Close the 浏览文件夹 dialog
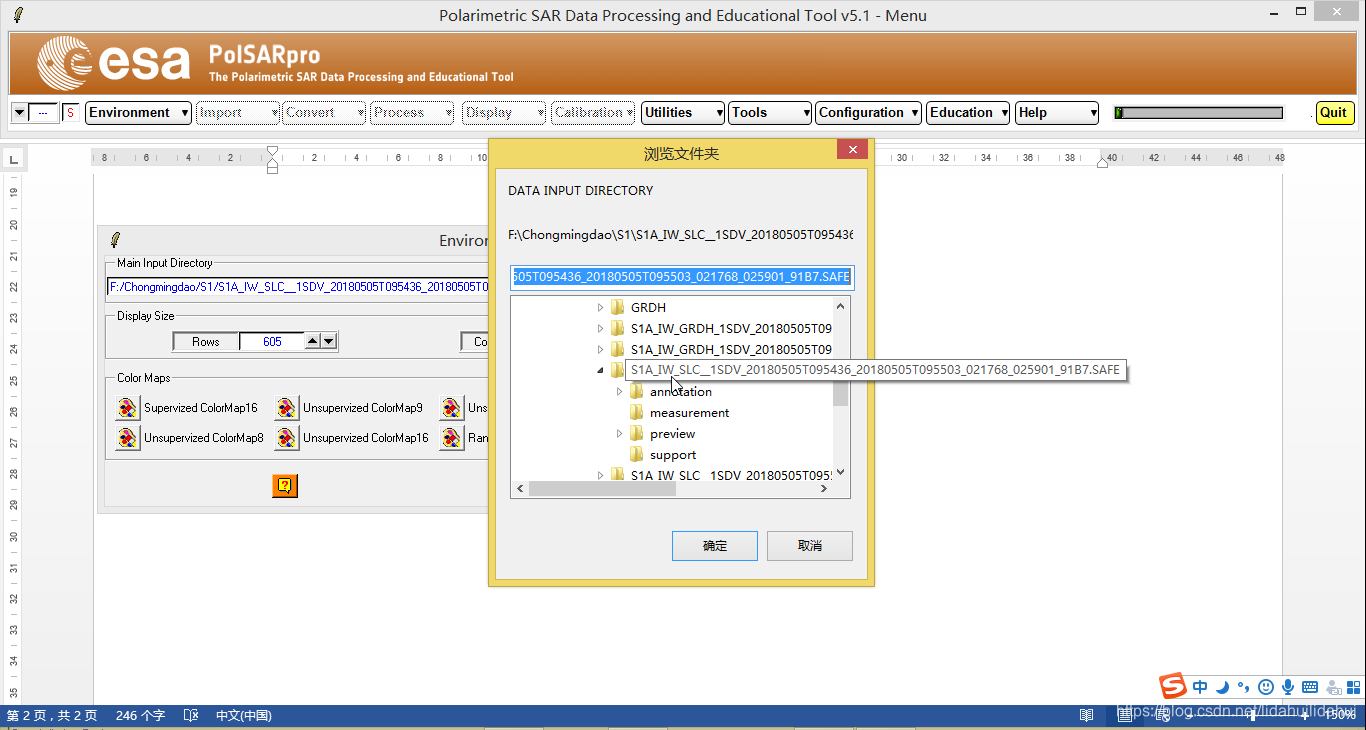 click(x=852, y=150)
